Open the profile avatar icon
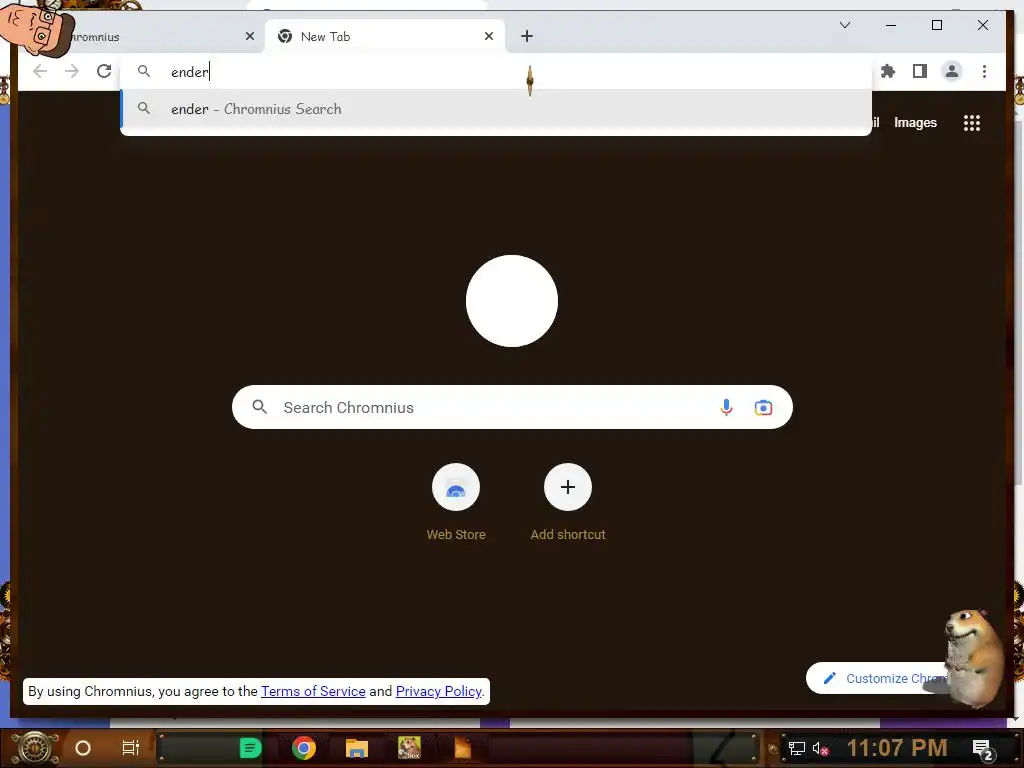 coord(952,71)
